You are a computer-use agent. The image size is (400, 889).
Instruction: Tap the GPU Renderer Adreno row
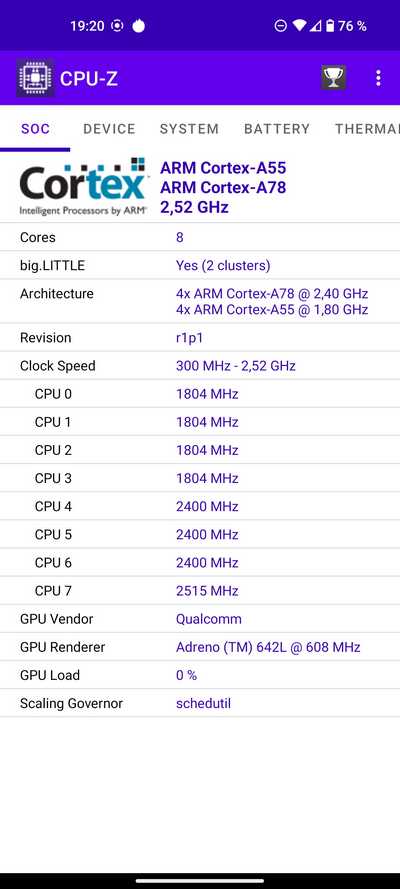200,647
